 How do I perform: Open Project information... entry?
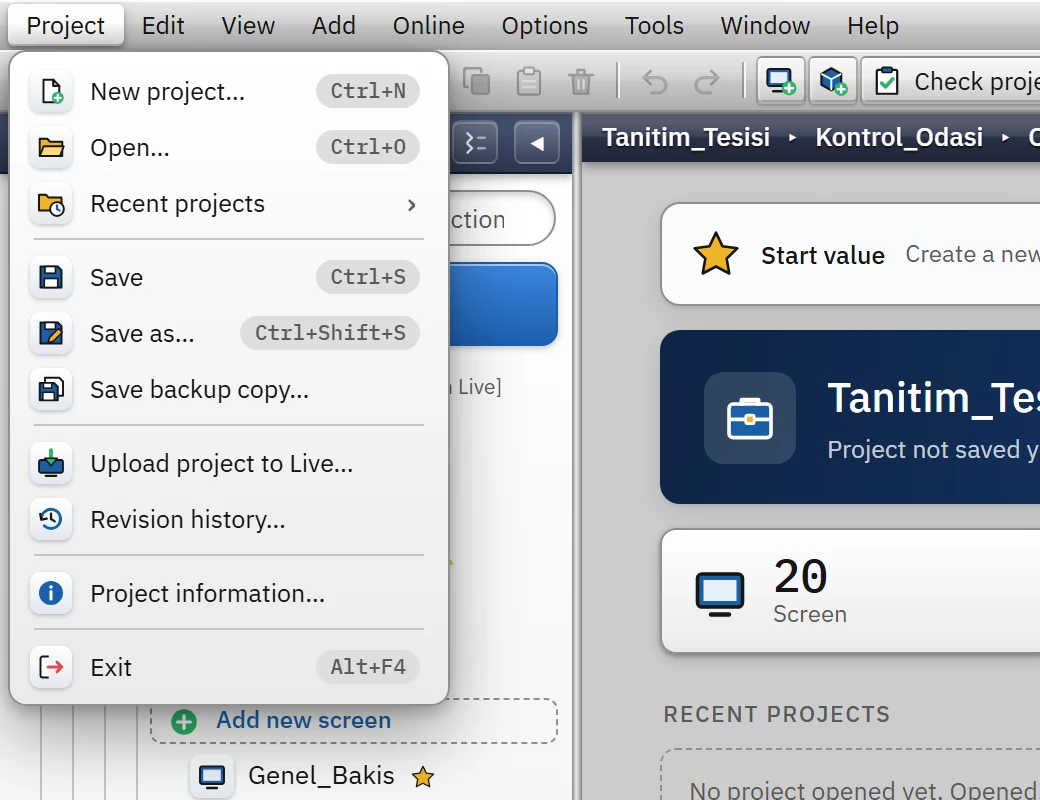[229, 593]
